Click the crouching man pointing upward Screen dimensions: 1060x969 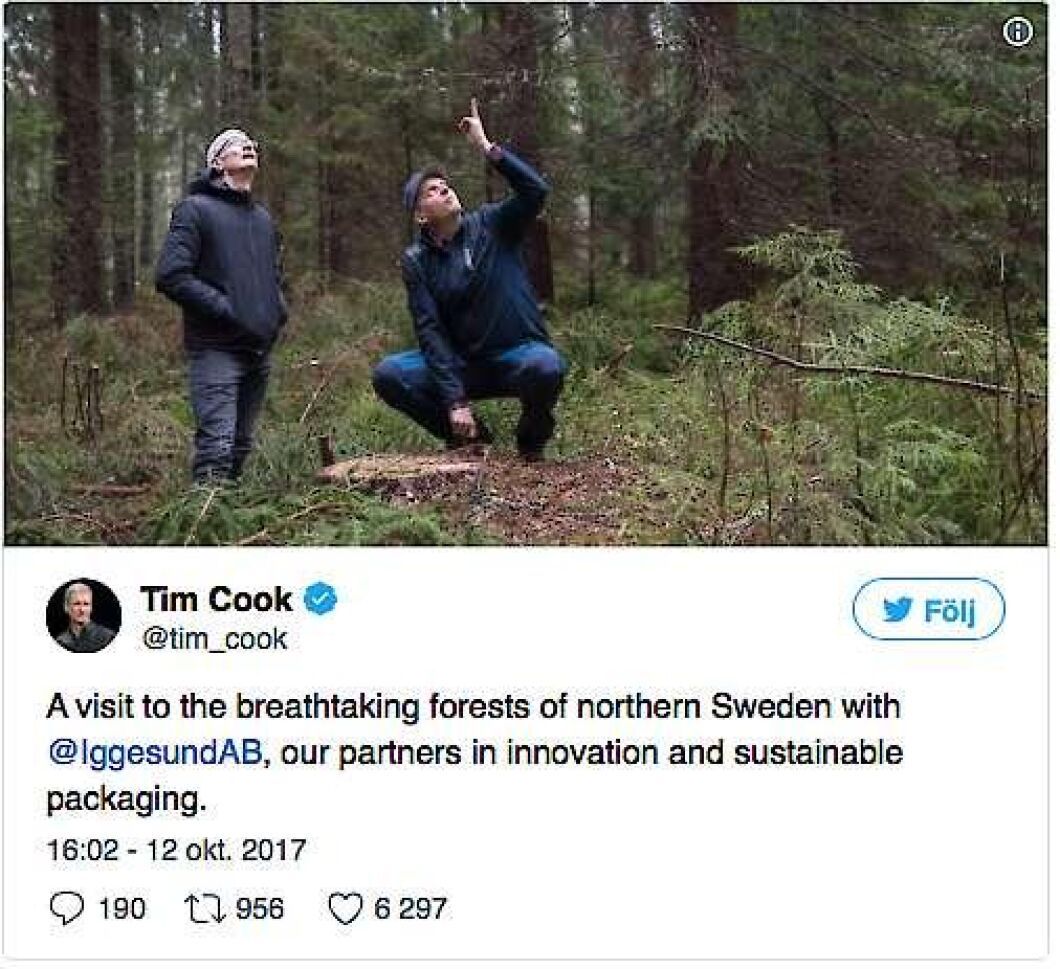(x=476, y=300)
